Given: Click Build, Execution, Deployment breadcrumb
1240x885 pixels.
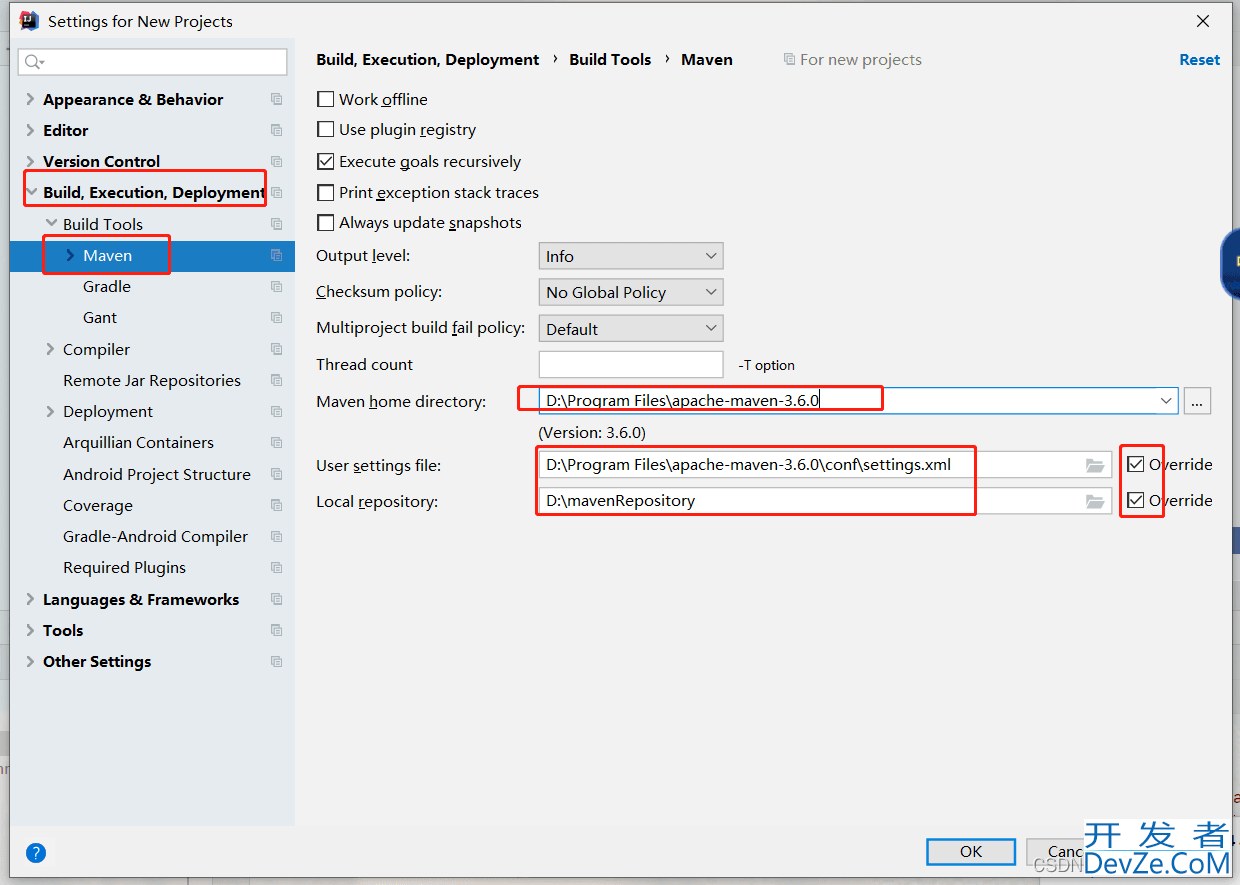Looking at the screenshot, I should coord(428,60).
